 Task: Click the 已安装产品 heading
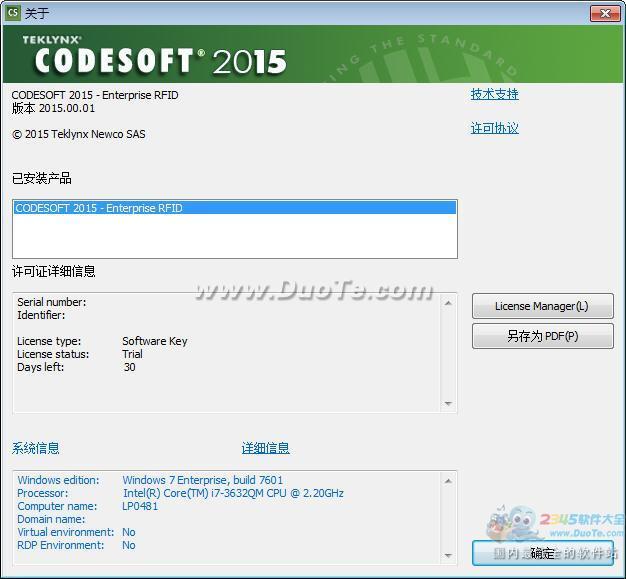pyautogui.click(x=42, y=178)
